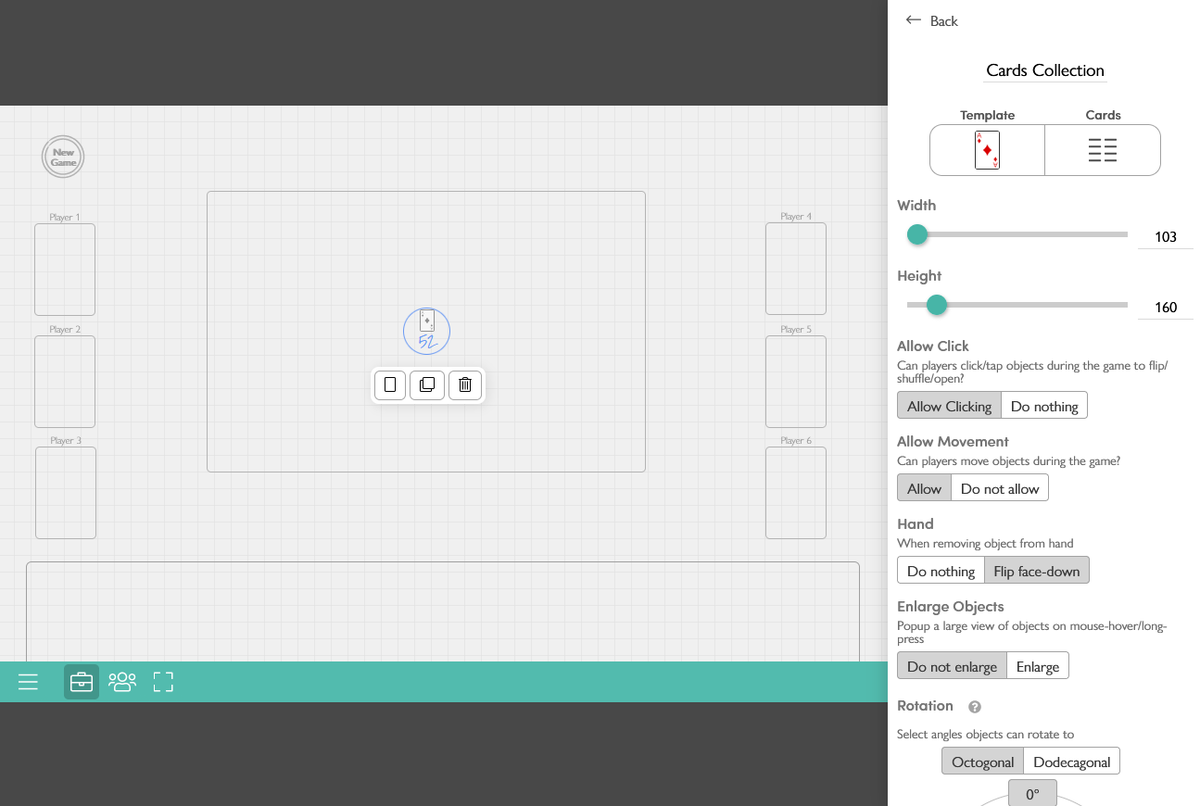Switch to the Template tab
The width and height of the screenshot is (1200, 806).
(x=986, y=150)
